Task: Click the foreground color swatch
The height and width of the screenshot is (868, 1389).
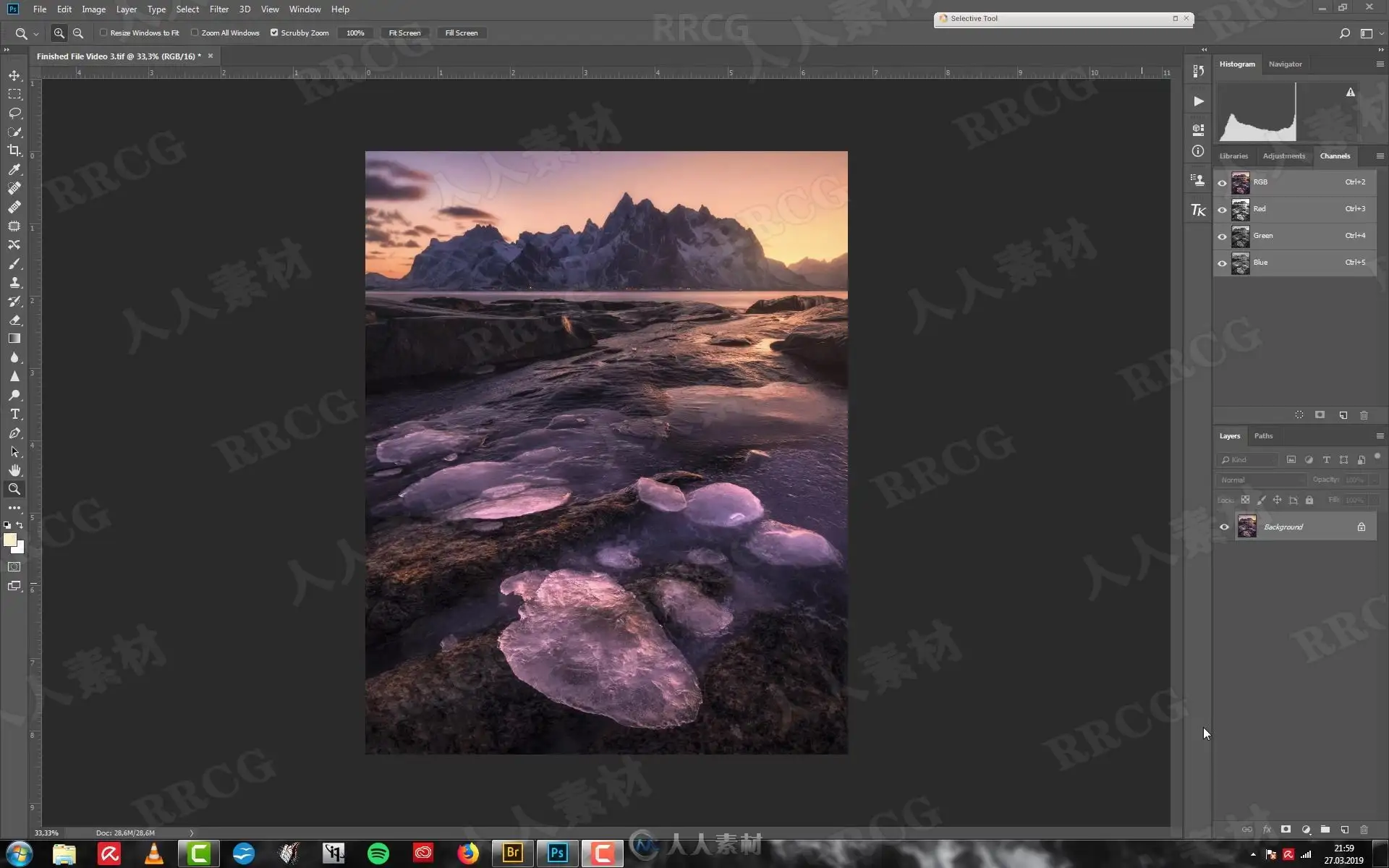Action: [x=9, y=540]
